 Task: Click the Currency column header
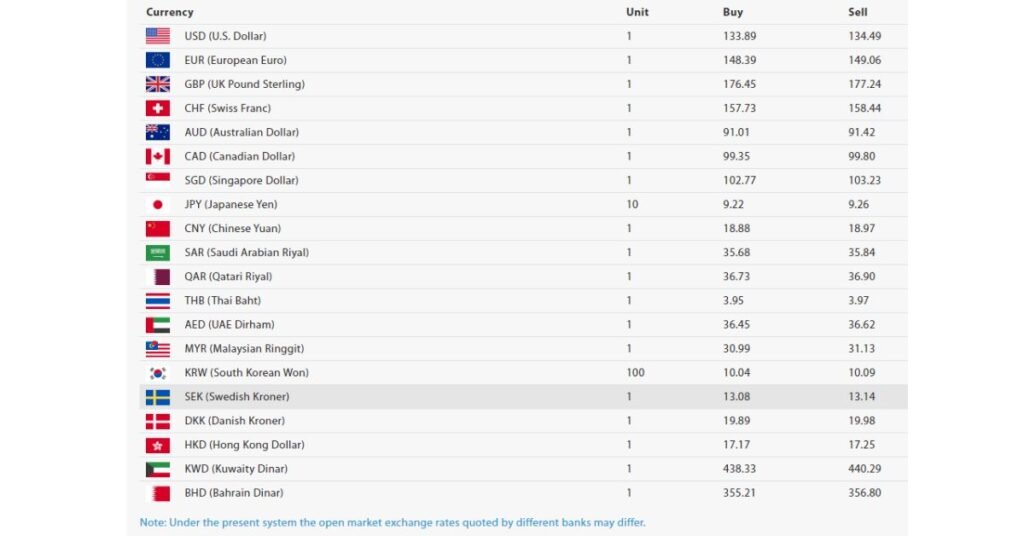click(x=170, y=12)
